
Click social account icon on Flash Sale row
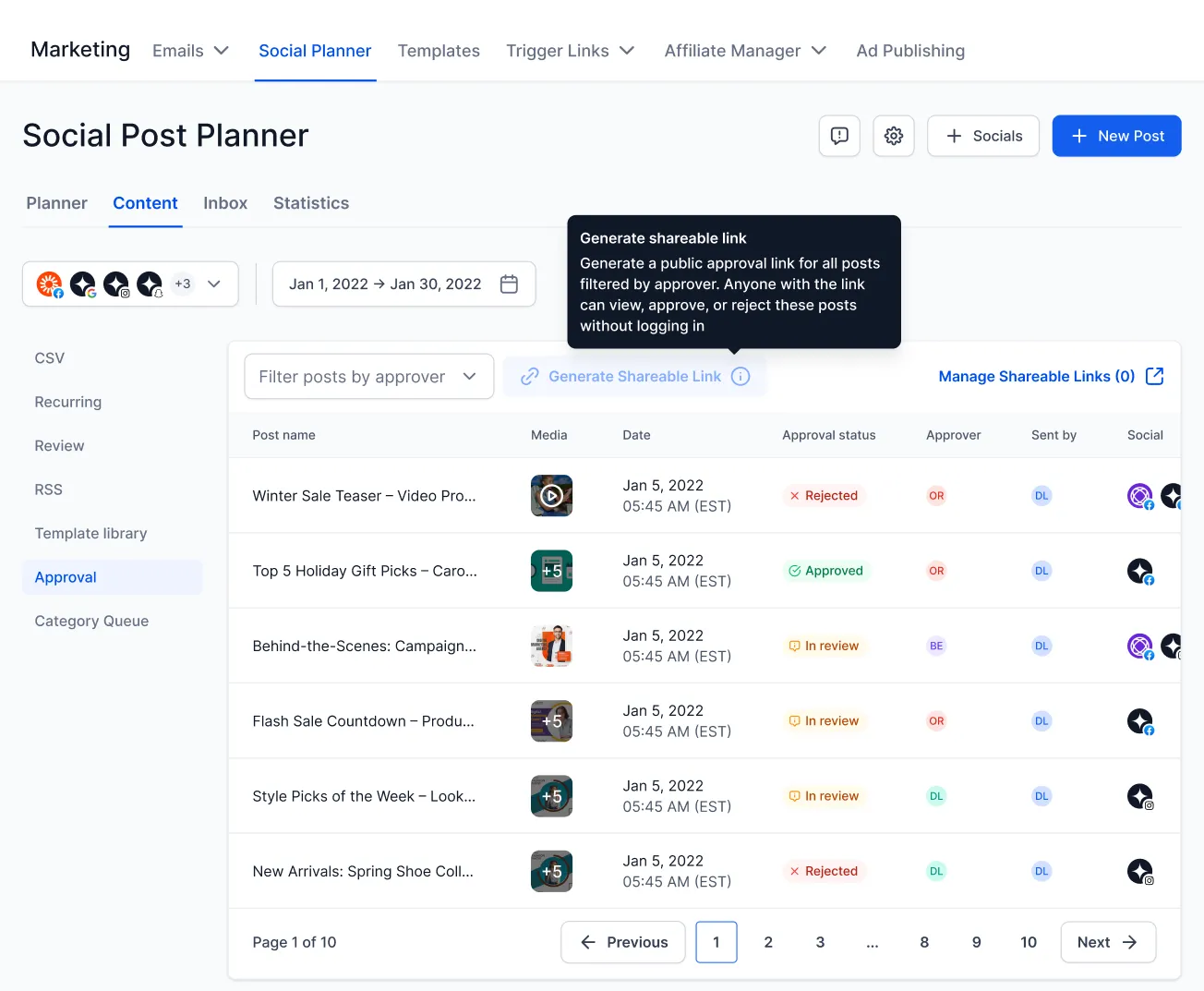[1140, 721]
